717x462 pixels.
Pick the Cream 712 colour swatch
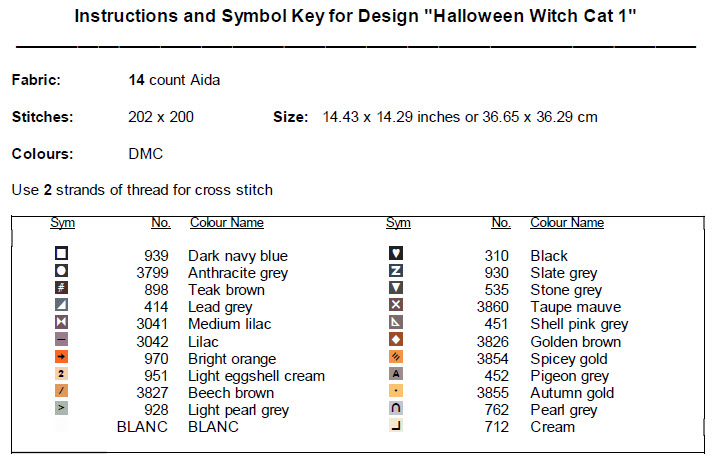[x=396, y=426]
